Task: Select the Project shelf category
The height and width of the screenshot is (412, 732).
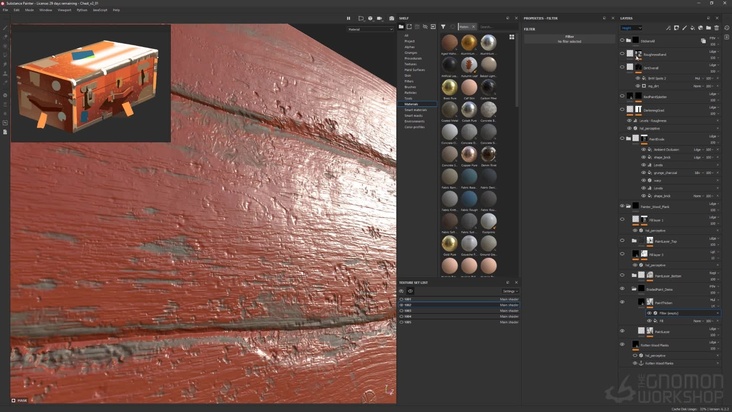Action: (409, 41)
